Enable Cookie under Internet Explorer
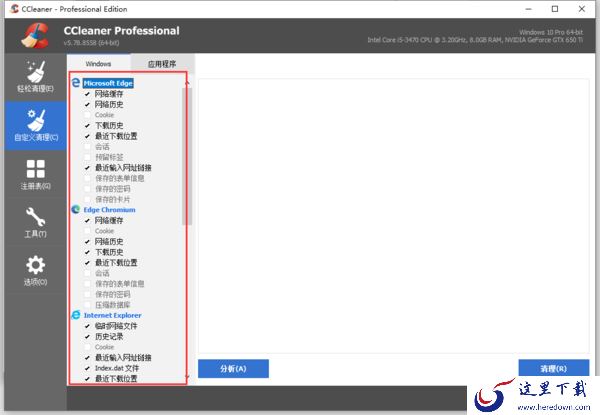This screenshot has height=415, width=600. point(87,347)
